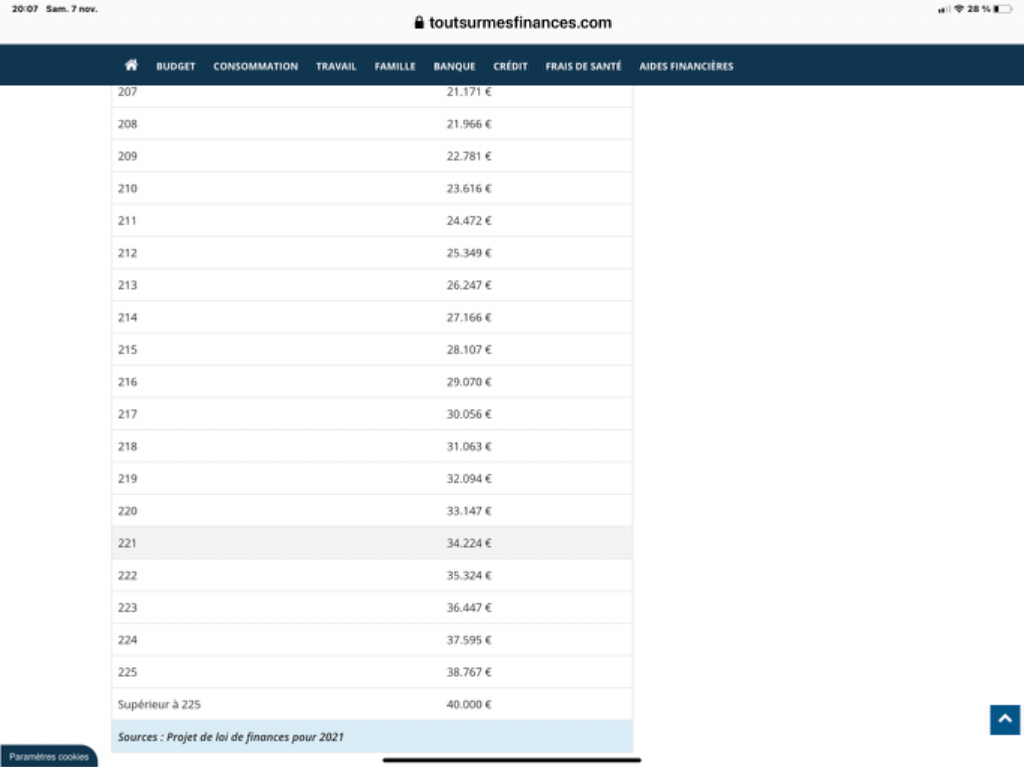Open AIDES FINANCIÈRES in the navbar

(x=686, y=67)
